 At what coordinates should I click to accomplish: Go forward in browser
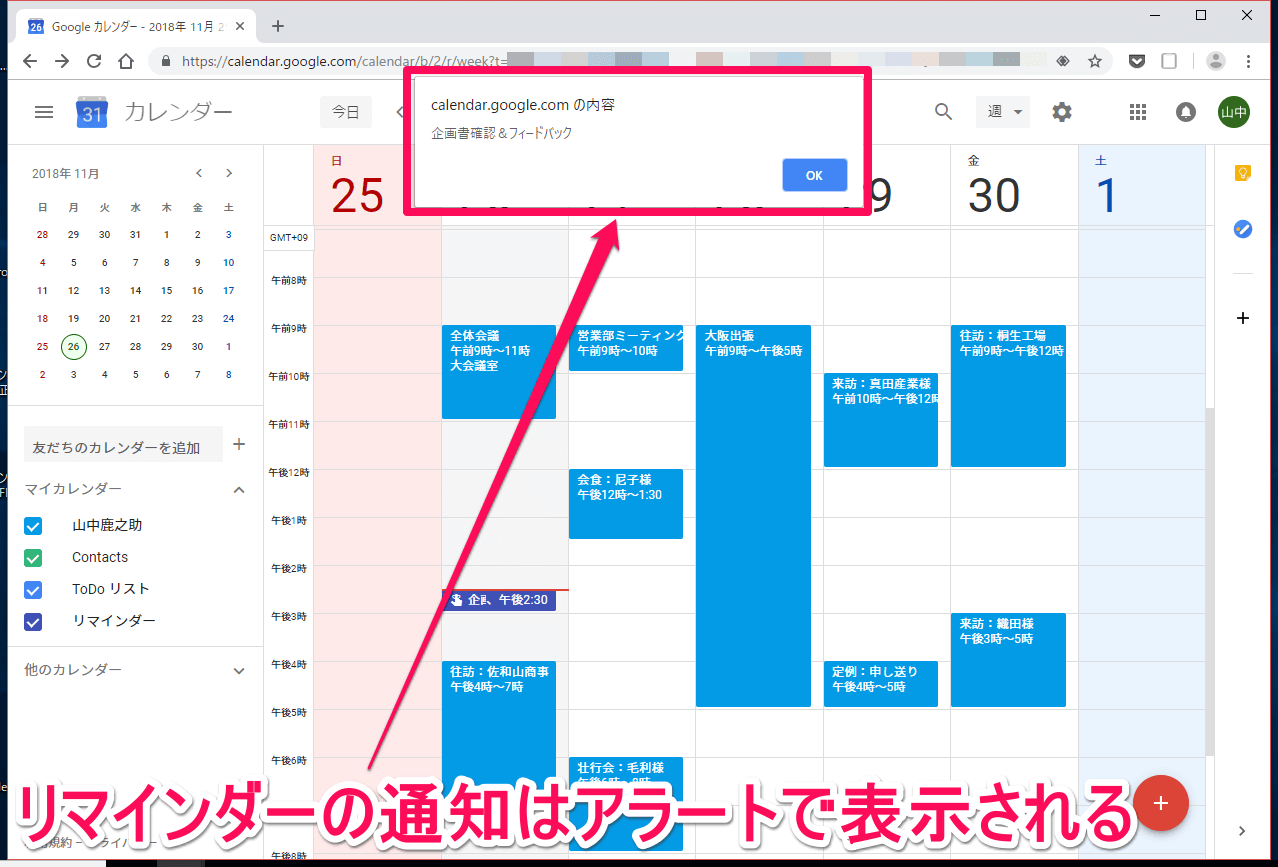62,61
